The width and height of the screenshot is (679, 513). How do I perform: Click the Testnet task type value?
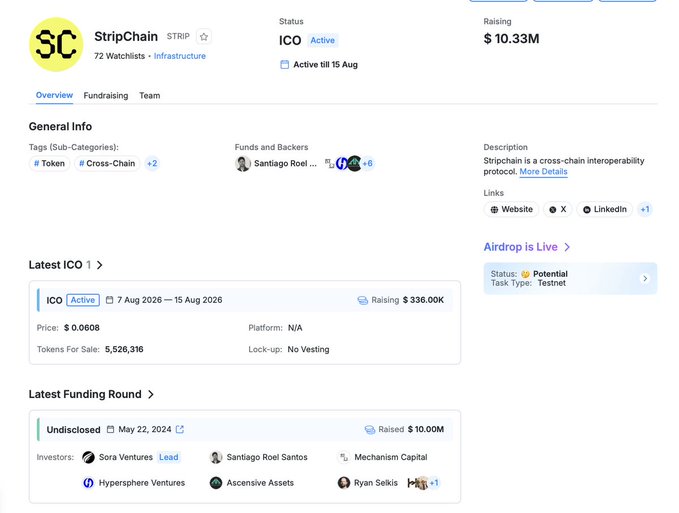click(552, 283)
